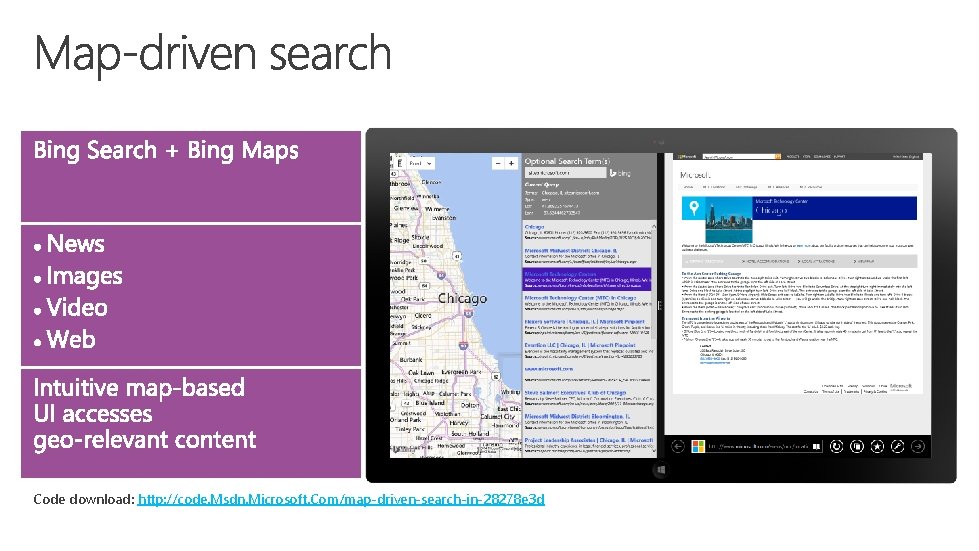Click the Chicago skyline banner image
979x551 pixels.
coord(729,220)
